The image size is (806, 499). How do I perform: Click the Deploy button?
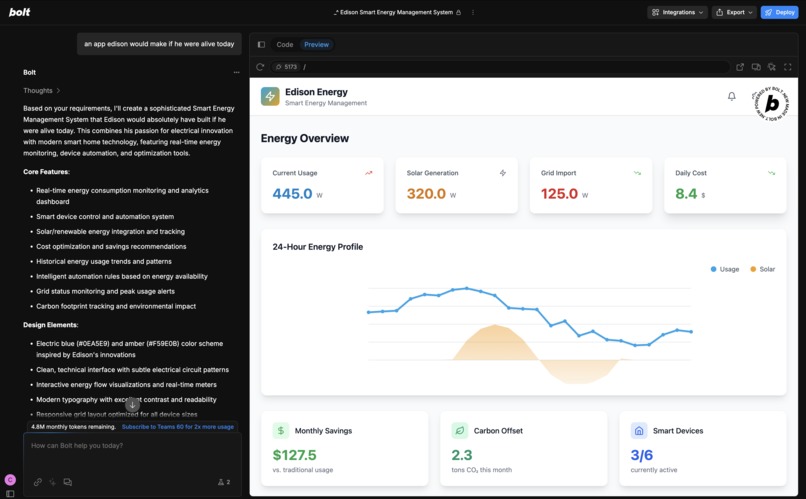[x=779, y=12]
